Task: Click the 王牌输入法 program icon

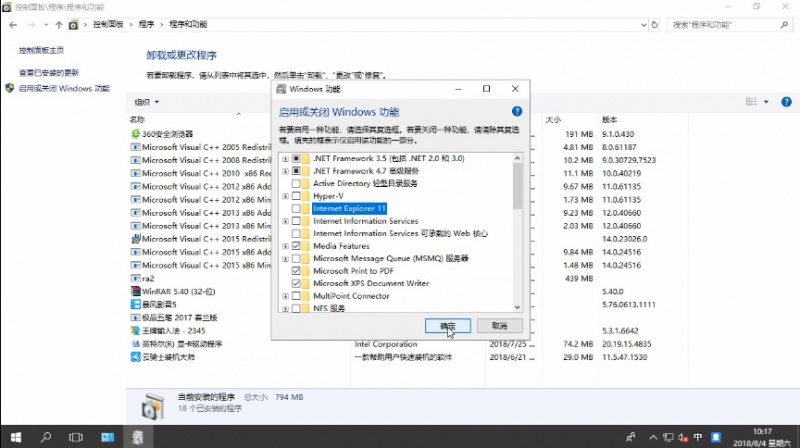Action: tap(135, 331)
